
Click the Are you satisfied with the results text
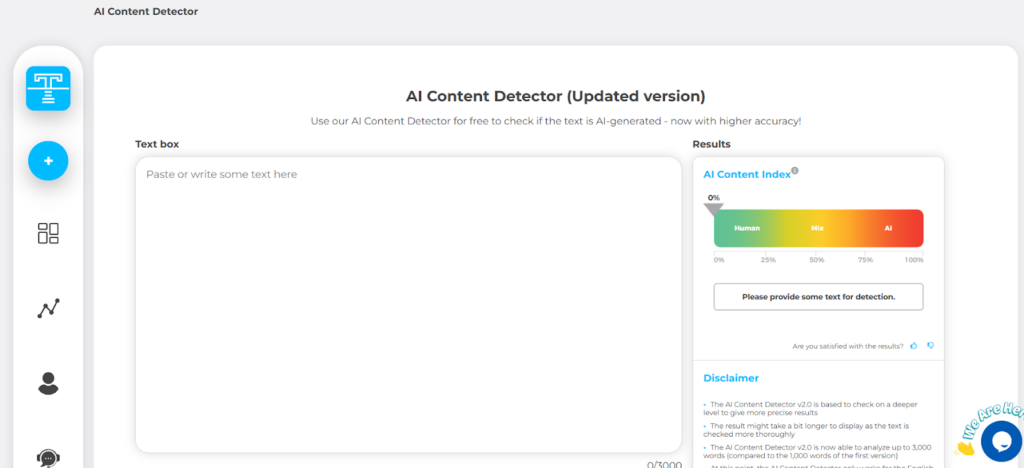click(848, 347)
